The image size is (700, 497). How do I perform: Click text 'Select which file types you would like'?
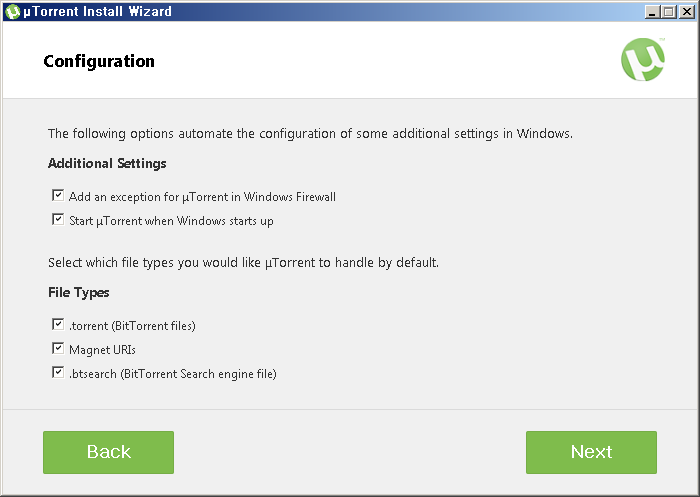tap(154, 263)
